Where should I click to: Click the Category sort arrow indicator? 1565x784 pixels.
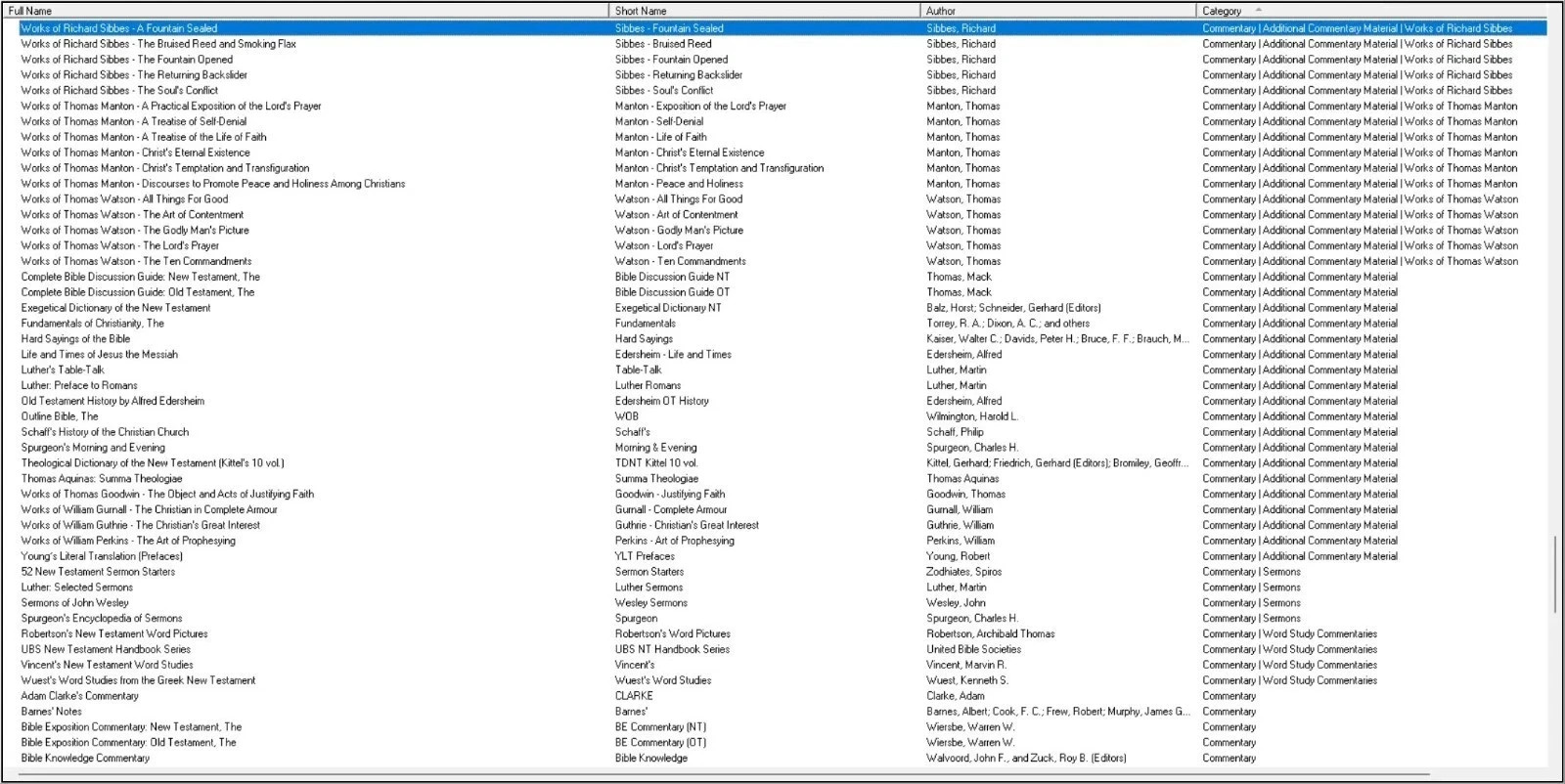point(1259,11)
